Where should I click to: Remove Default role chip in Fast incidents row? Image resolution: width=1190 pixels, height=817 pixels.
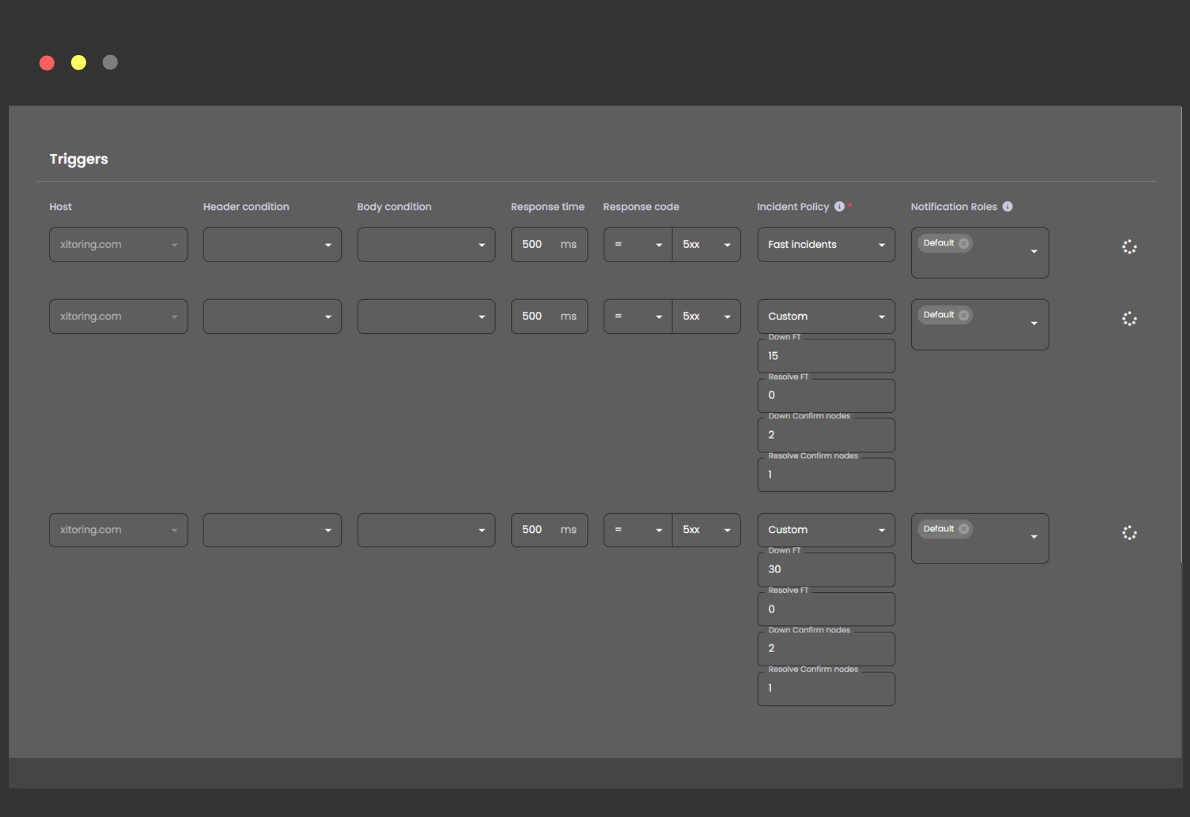[x=963, y=244]
